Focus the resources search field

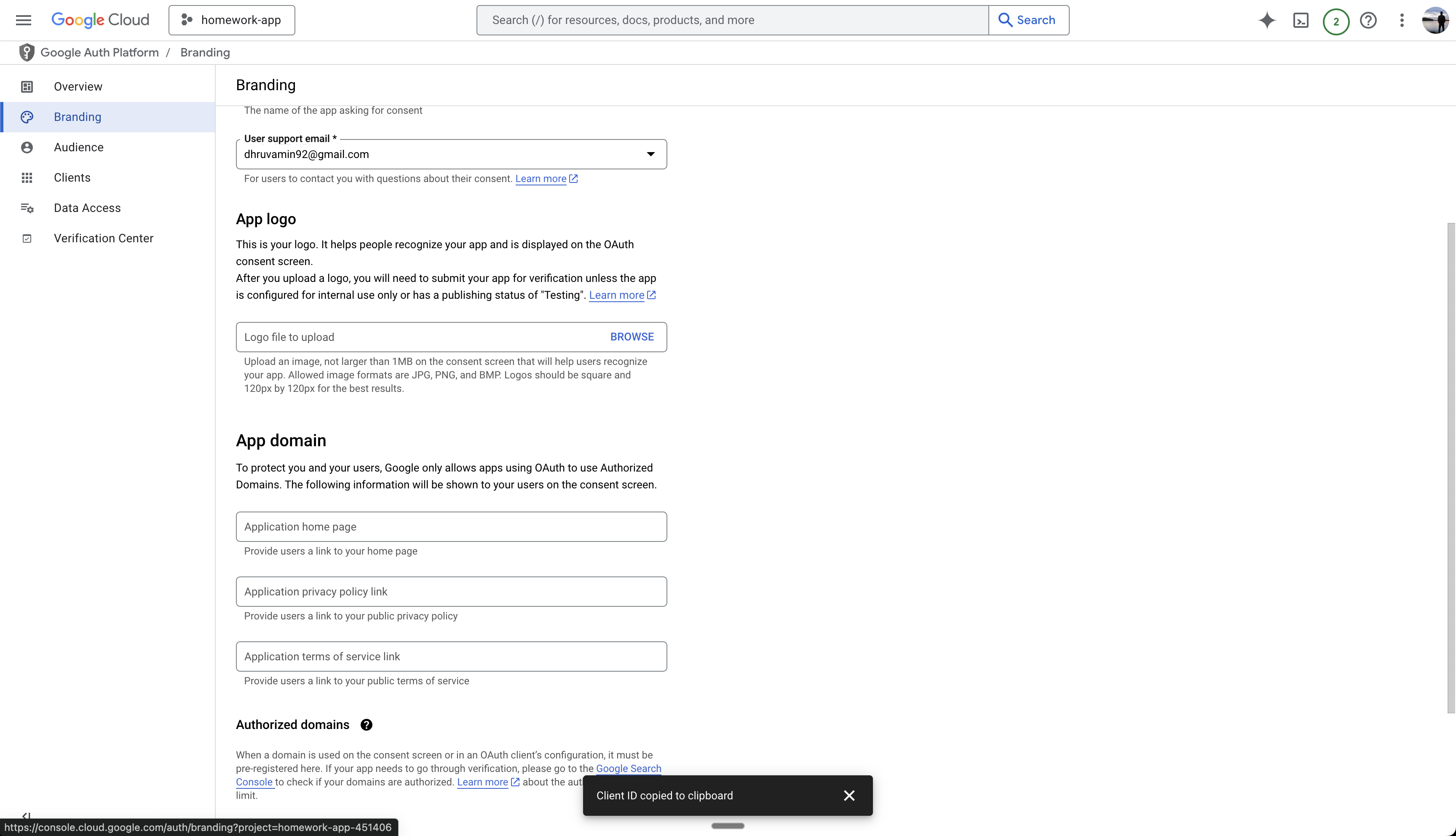[733, 20]
